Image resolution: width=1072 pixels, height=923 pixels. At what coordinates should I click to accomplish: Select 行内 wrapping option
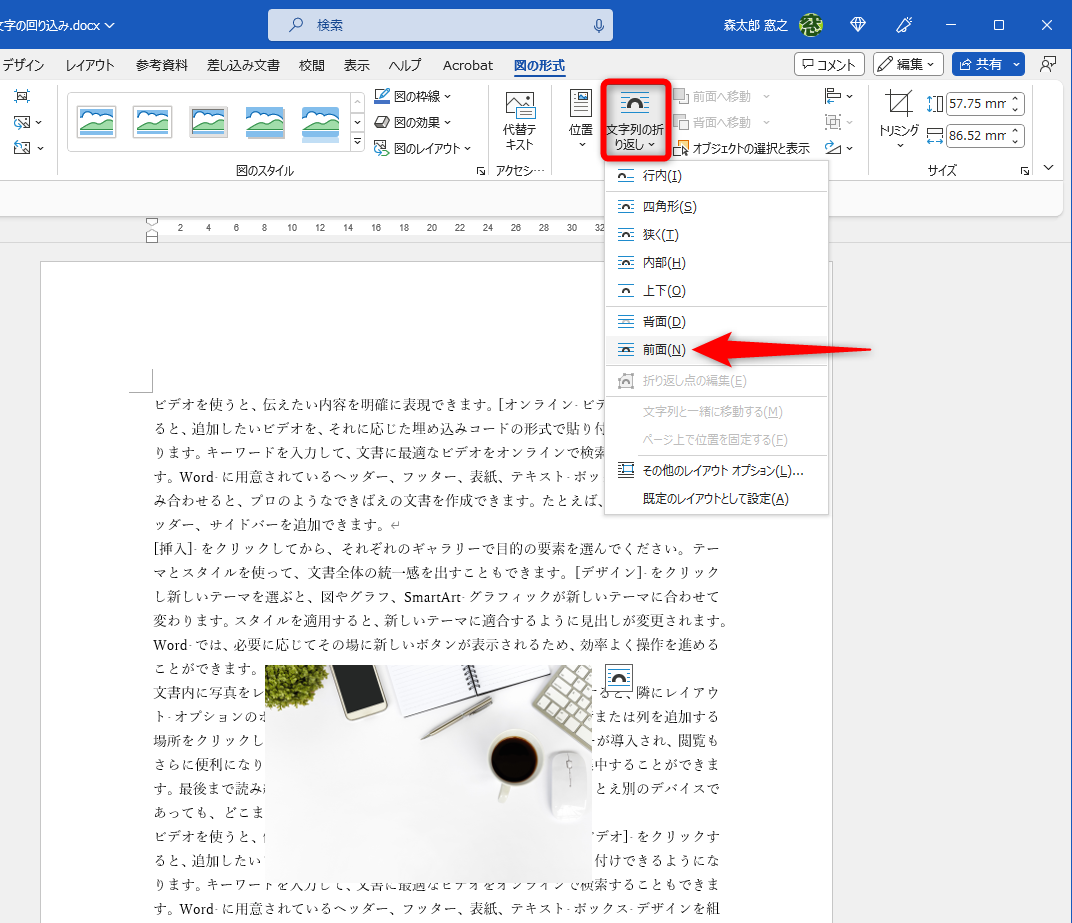tap(663, 177)
